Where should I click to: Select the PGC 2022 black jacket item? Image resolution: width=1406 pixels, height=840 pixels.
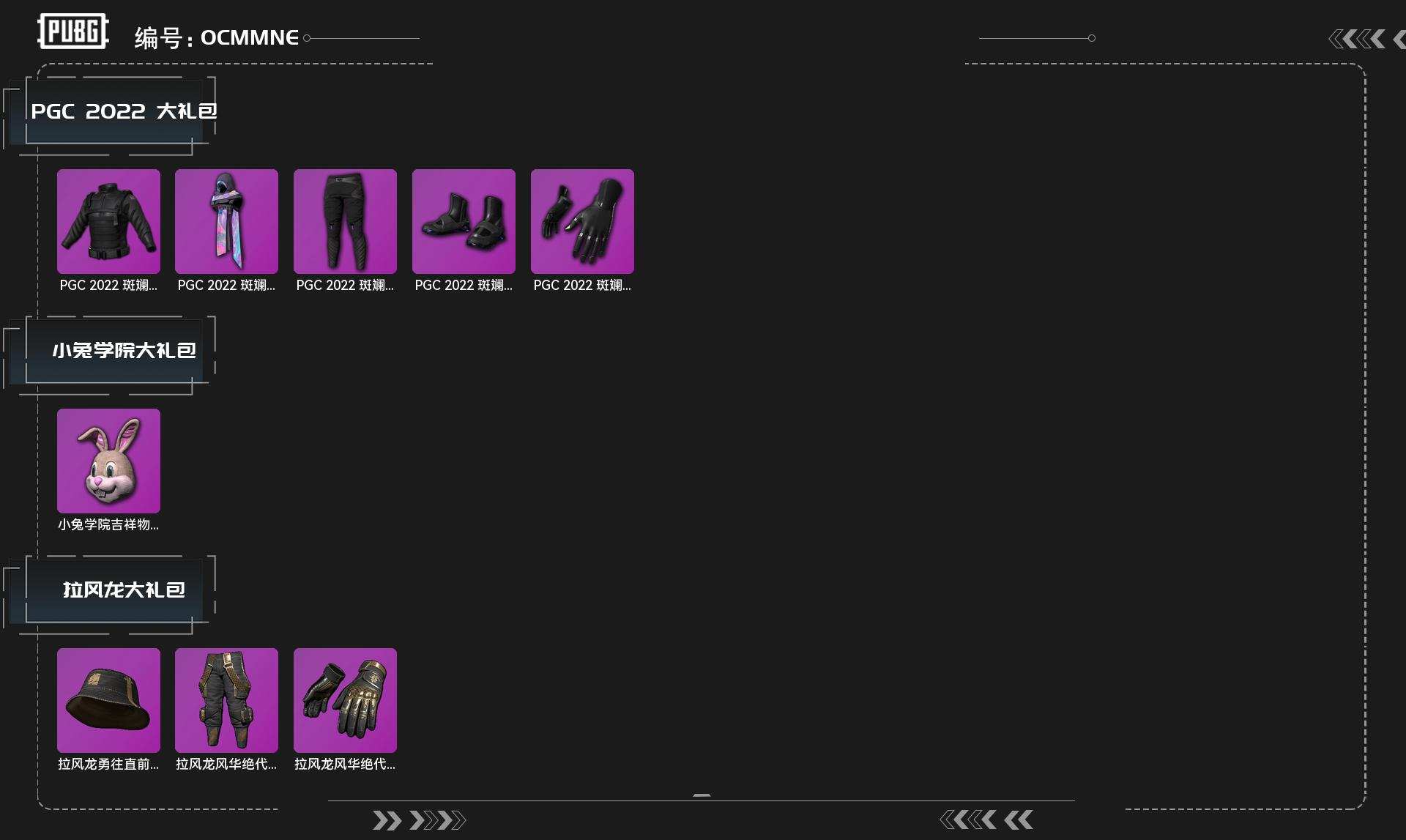[108, 221]
